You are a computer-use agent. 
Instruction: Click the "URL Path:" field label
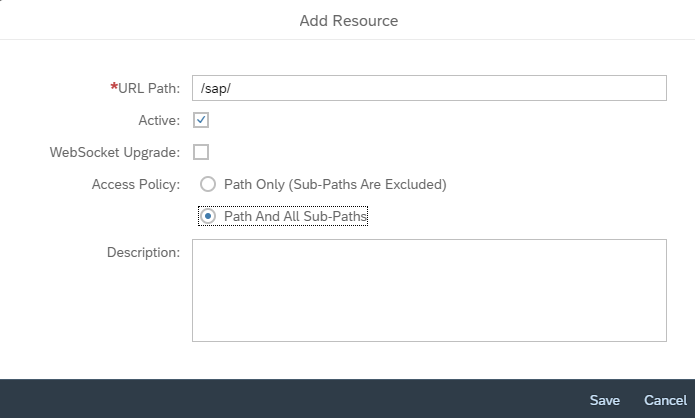[149, 88]
